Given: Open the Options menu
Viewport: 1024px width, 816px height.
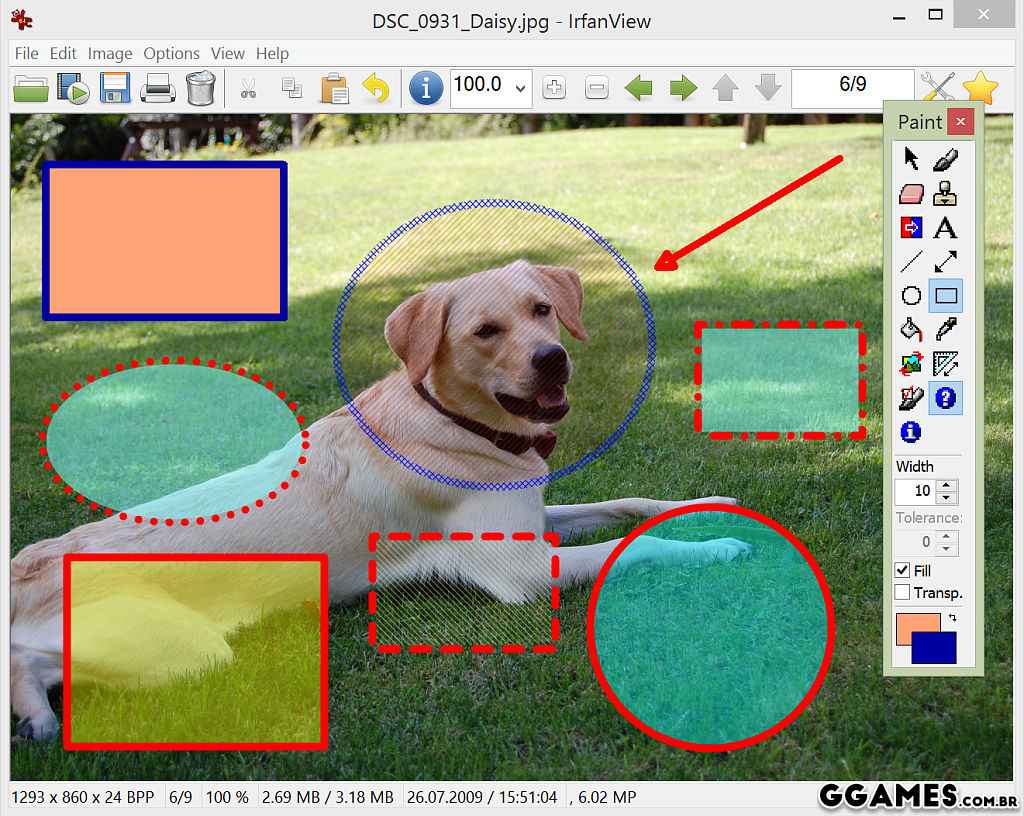Looking at the screenshot, I should point(171,53).
